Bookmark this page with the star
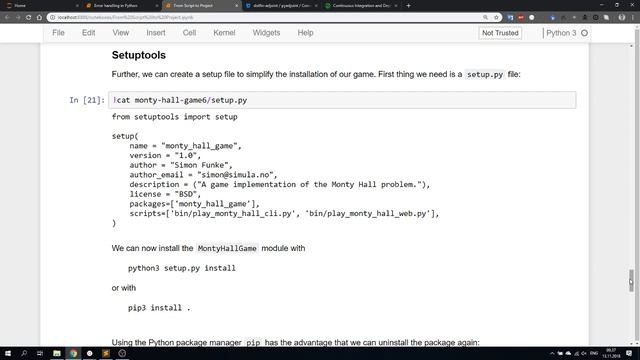The height and width of the screenshot is (360, 640). pos(496,18)
